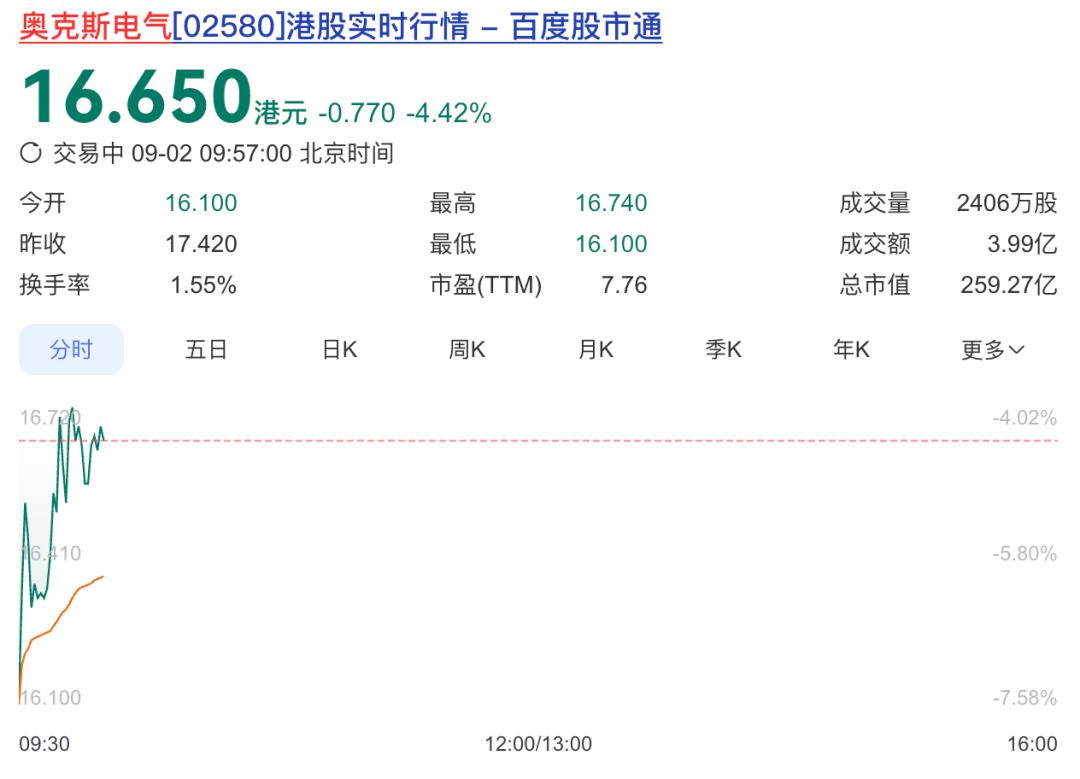Click the 成交量 value 2406万股

point(1007,202)
